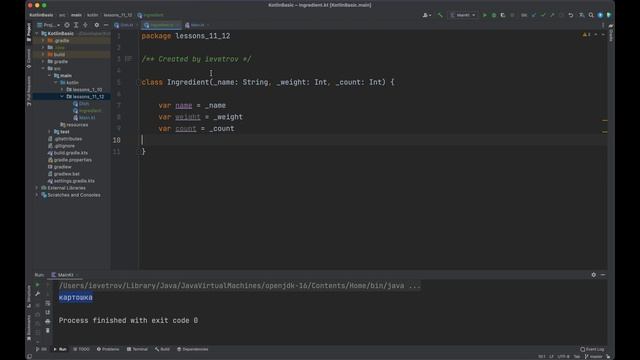Hide Run panel with minus icon
This screenshot has height=360, width=640.
coord(603,275)
